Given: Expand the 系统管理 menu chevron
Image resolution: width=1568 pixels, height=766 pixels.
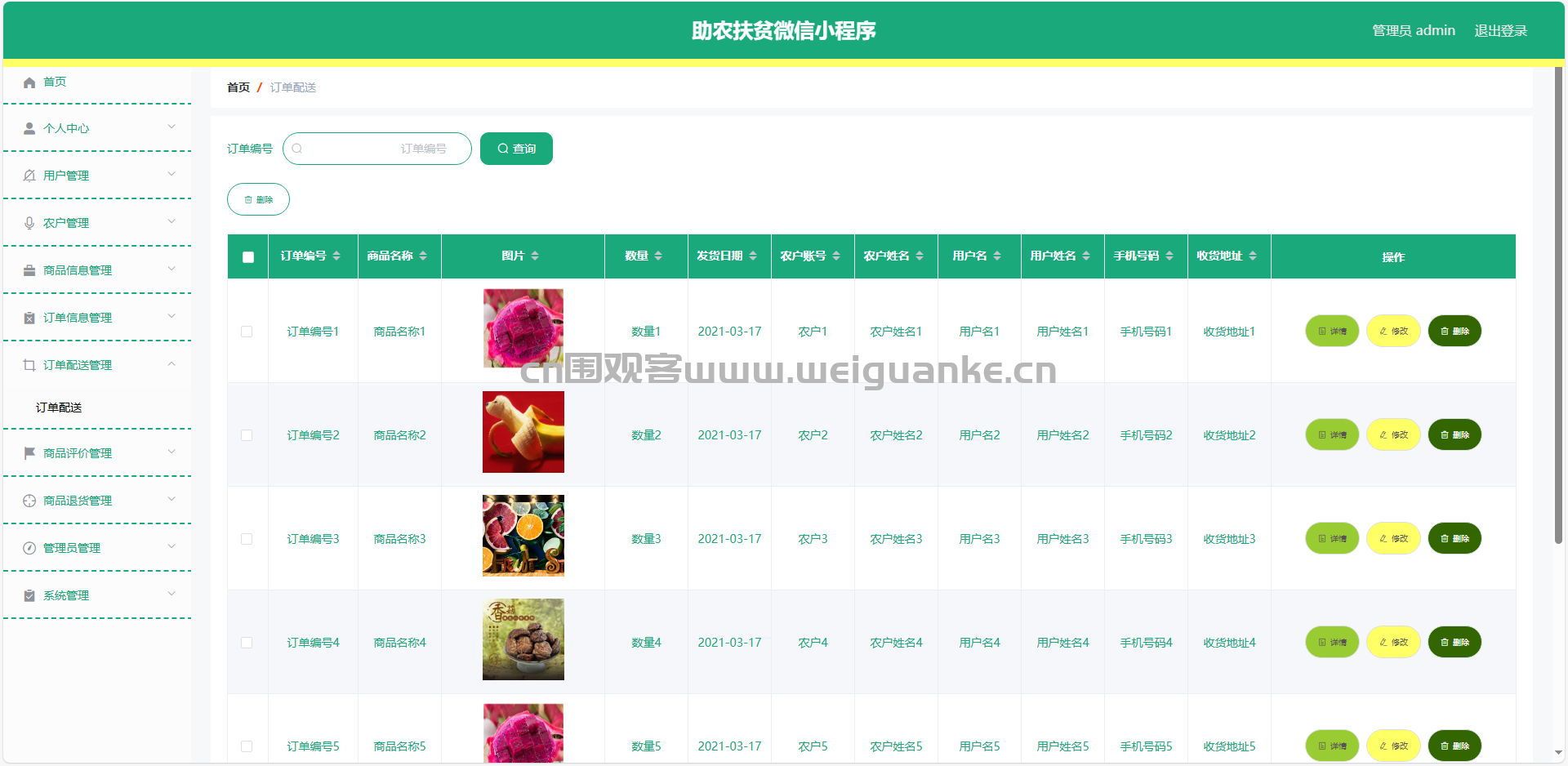Looking at the screenshot, I should (171, 594).
